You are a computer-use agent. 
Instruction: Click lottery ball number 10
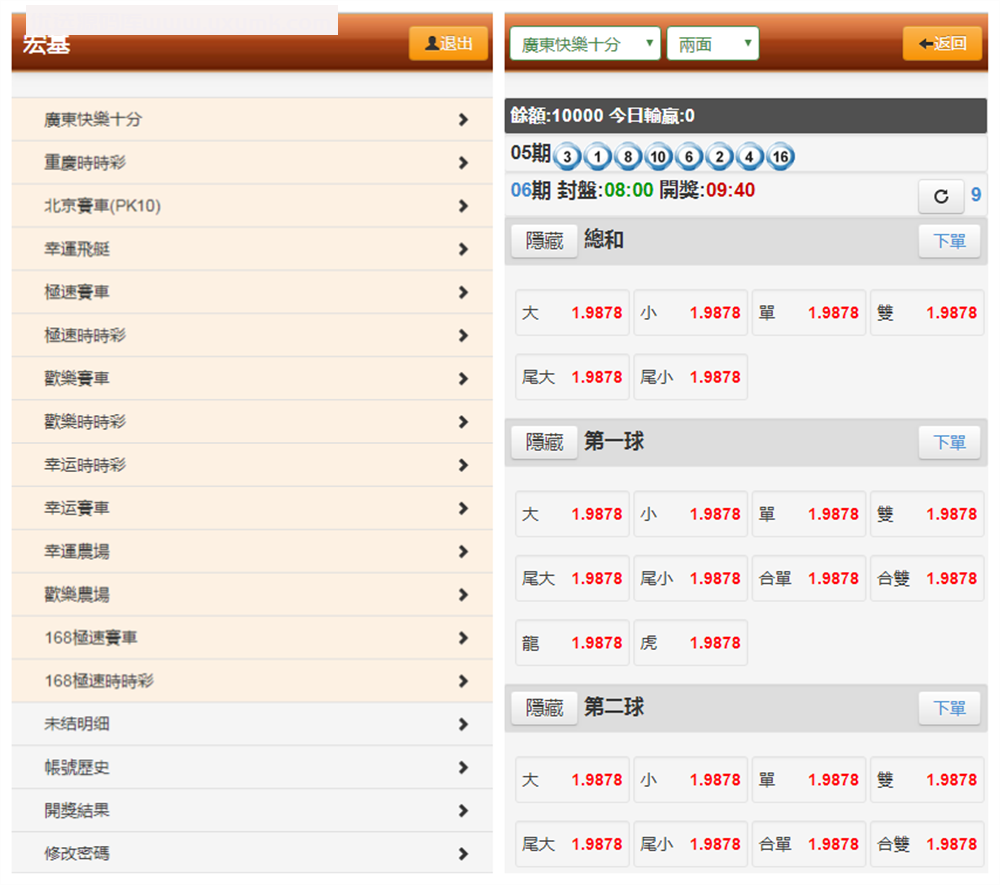coord(657,157)
